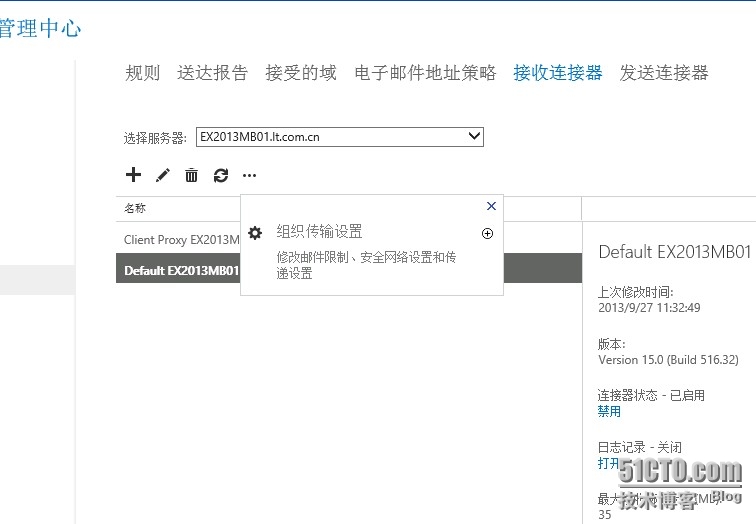Edit the selected connector with pencil icon
Screen dimensions: 756x524
pos(163,175)
